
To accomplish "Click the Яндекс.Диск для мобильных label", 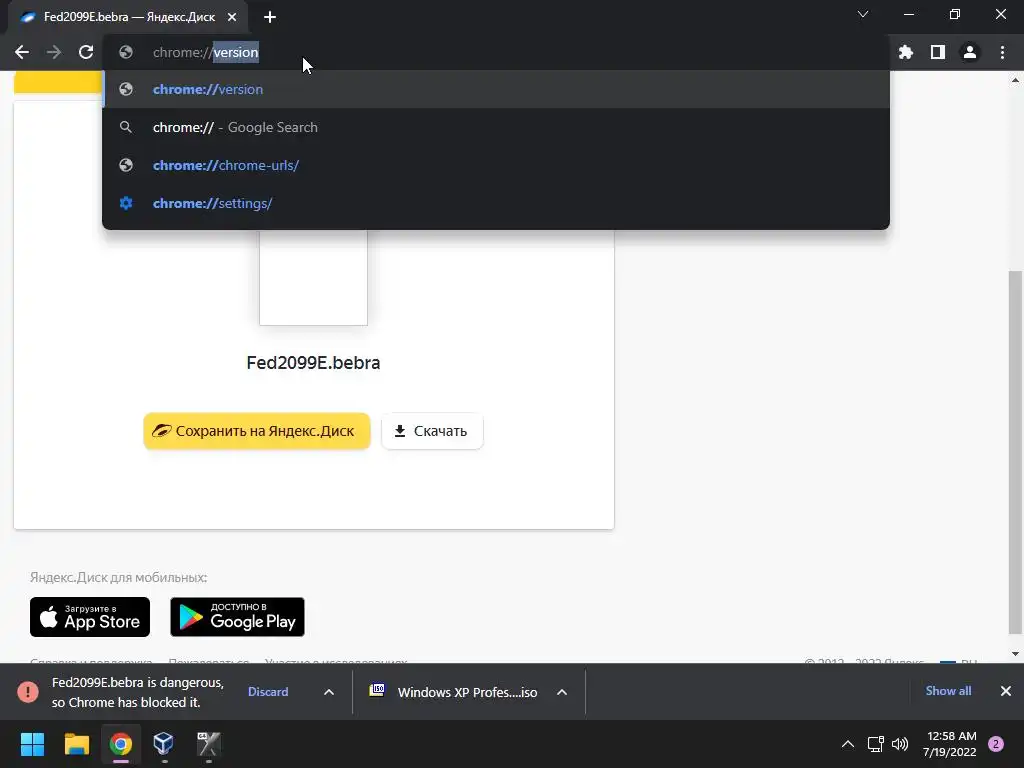I will tap(118, 577).
